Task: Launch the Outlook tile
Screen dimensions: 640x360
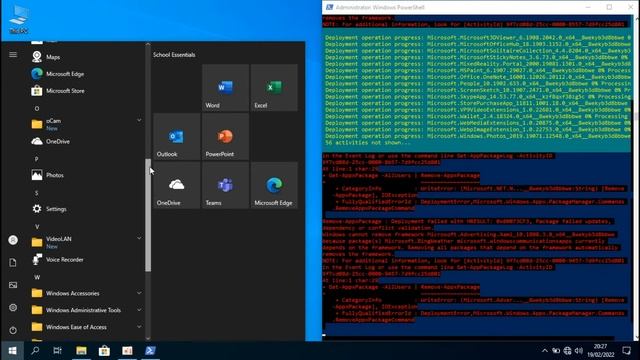Action: 177,137
